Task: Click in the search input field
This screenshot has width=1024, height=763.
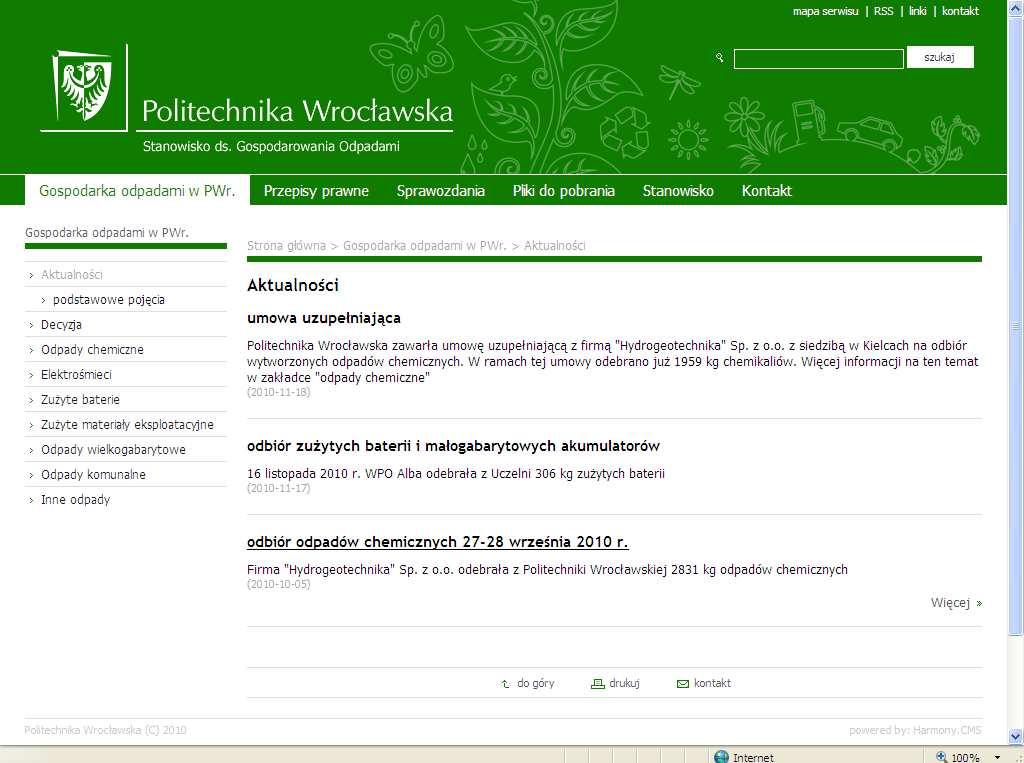Action: pyautogui.click(x=818, y=59)
